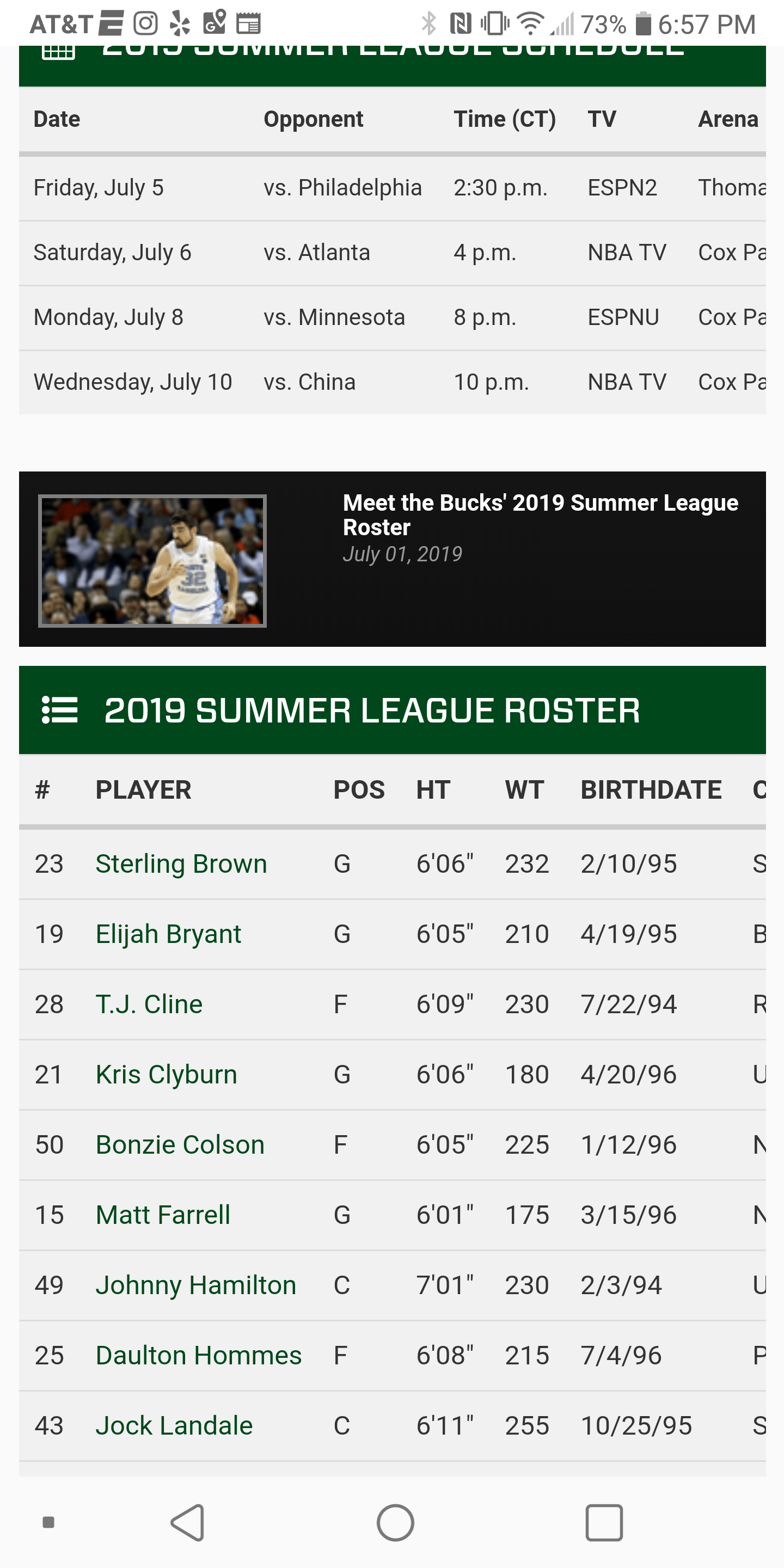
Task: Tap the Wi-Fi status icon
Action: pos(530,24)
